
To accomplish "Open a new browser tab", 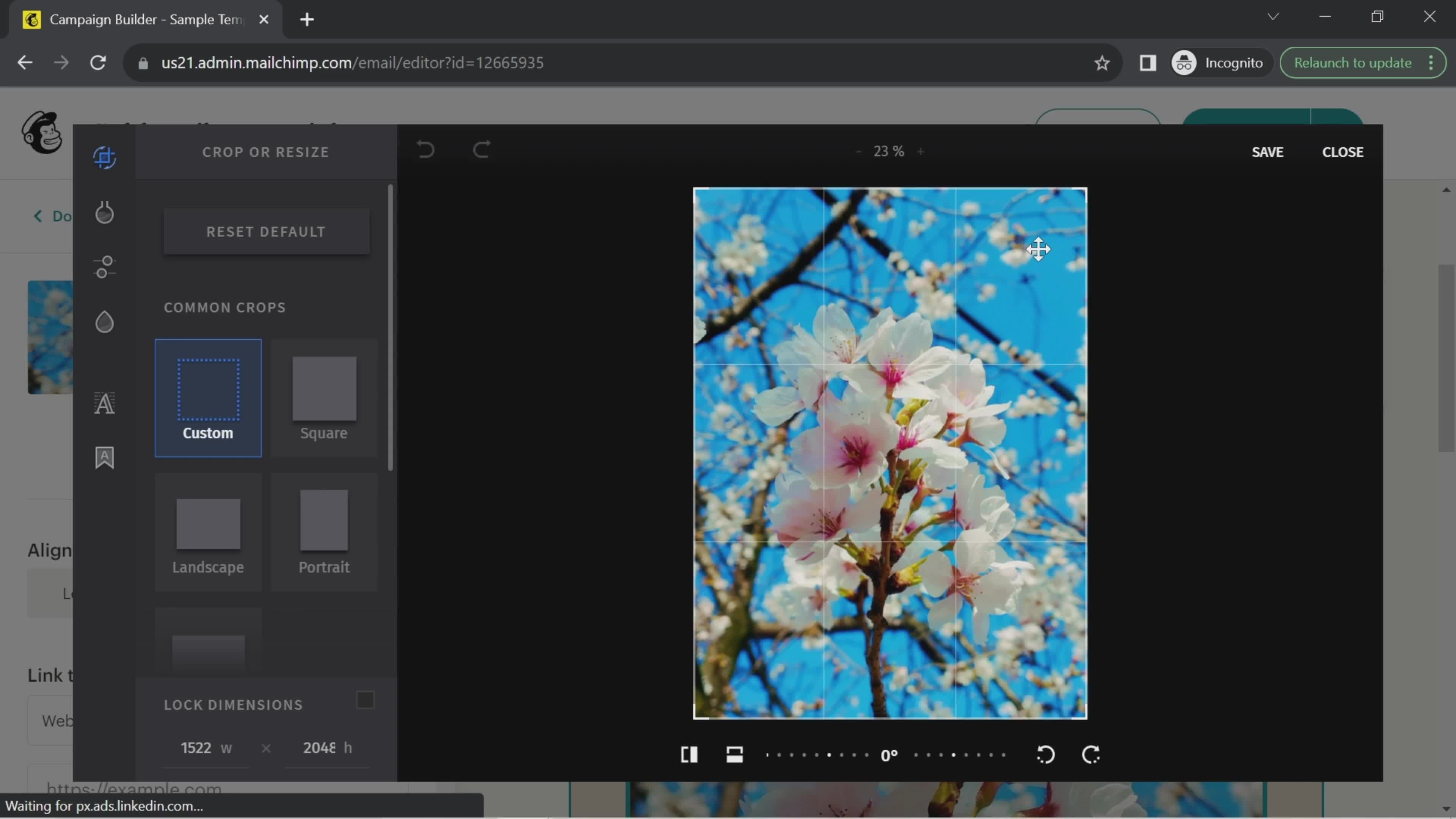I will pos(307,20).
